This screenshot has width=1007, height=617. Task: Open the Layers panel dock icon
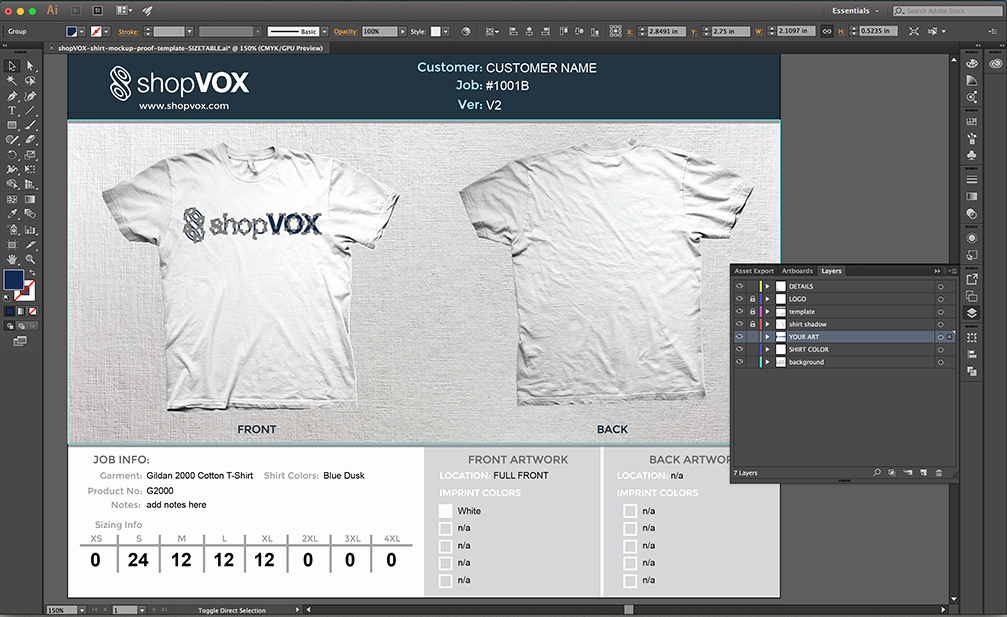click(x=972, y=313)
